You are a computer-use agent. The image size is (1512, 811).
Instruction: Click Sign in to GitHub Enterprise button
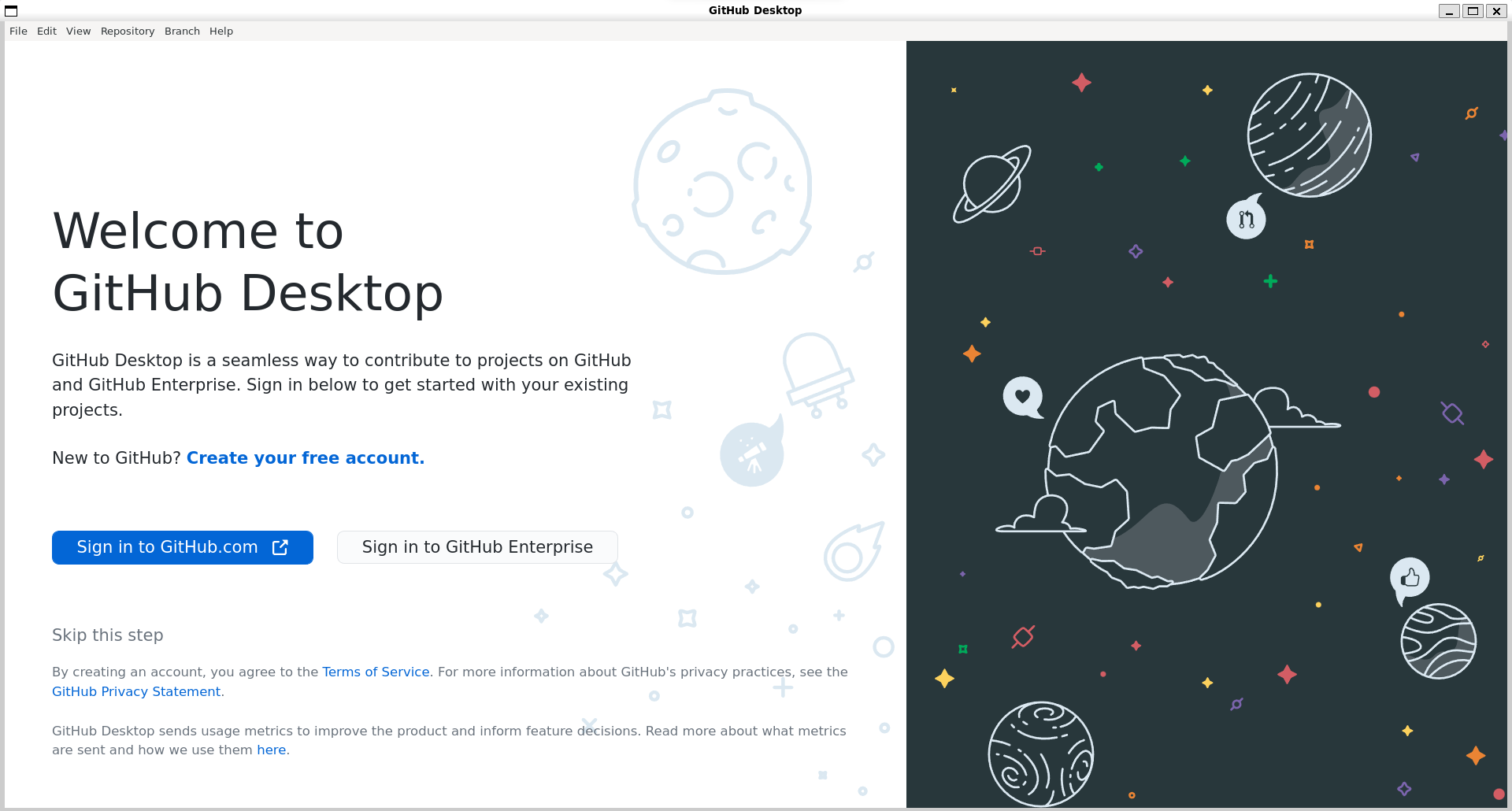(x=477, y=547)
